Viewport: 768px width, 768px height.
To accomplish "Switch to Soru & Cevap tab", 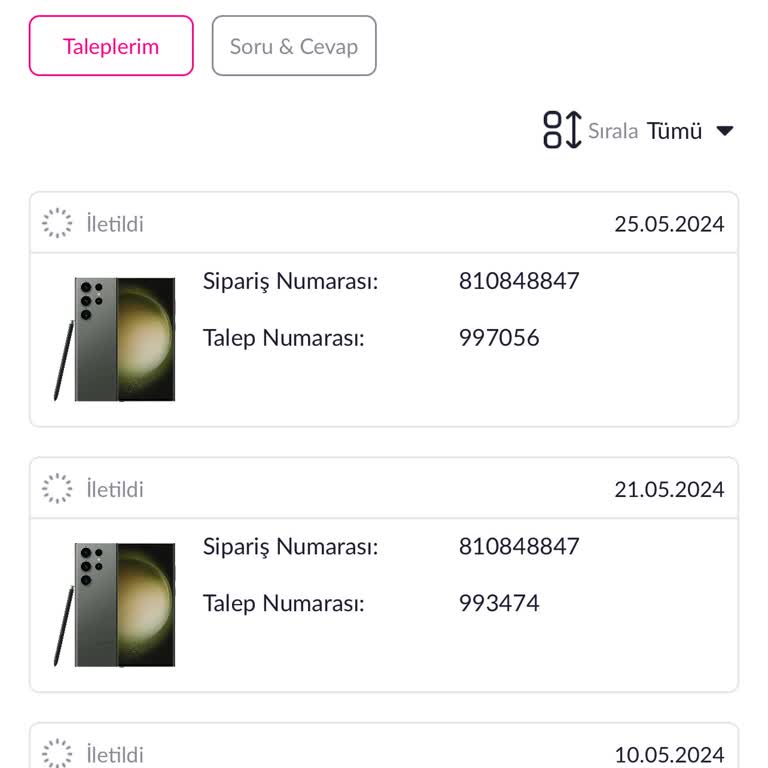I will [x=294, y=46].
